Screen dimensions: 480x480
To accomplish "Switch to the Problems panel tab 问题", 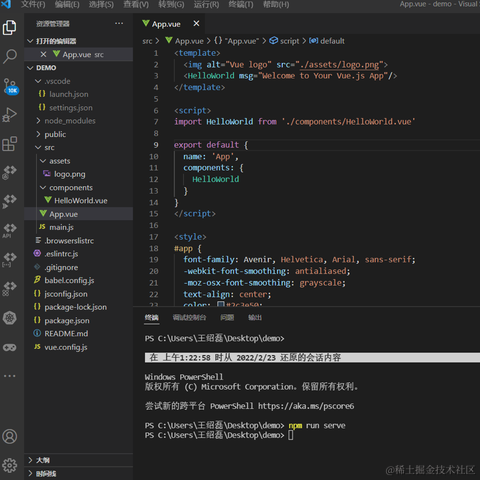I will click(x=227, y=318).
